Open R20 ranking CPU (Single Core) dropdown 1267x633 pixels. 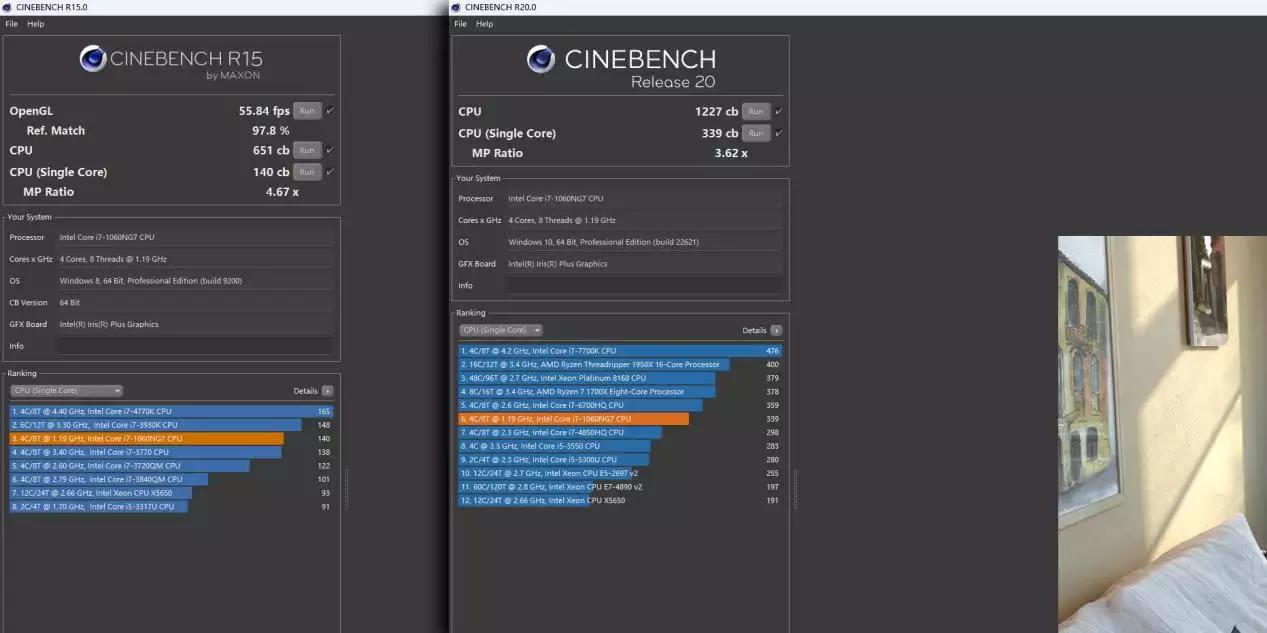tap(501, 330)
